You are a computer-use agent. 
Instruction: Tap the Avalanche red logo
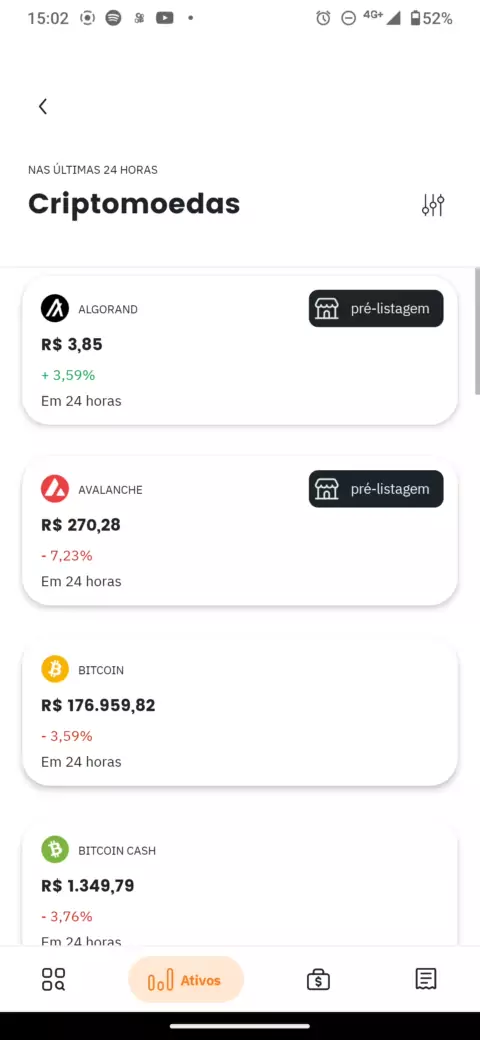tap(55, 489)
